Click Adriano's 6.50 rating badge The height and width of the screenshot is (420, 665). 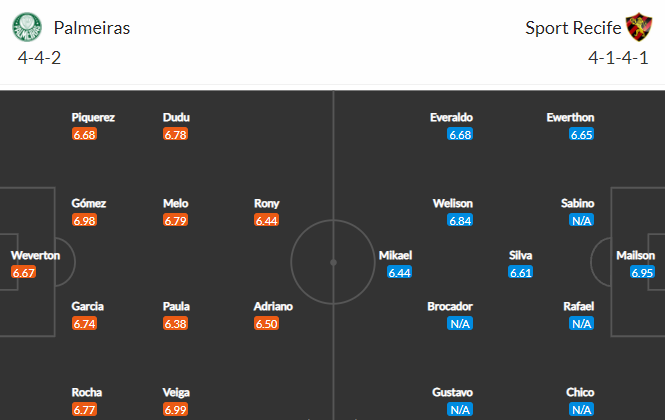(266, 324)
